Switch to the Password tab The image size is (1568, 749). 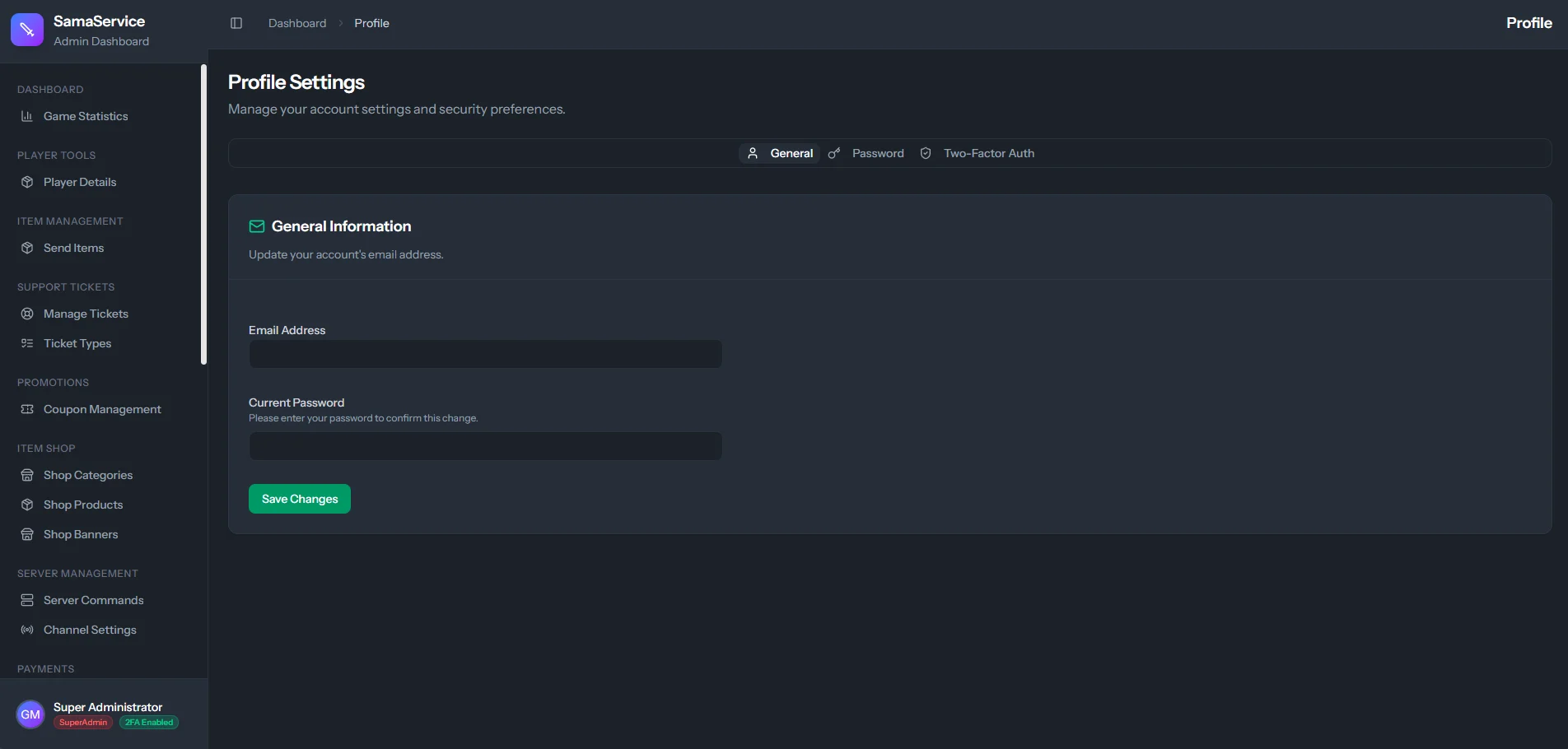click(866, 153)
